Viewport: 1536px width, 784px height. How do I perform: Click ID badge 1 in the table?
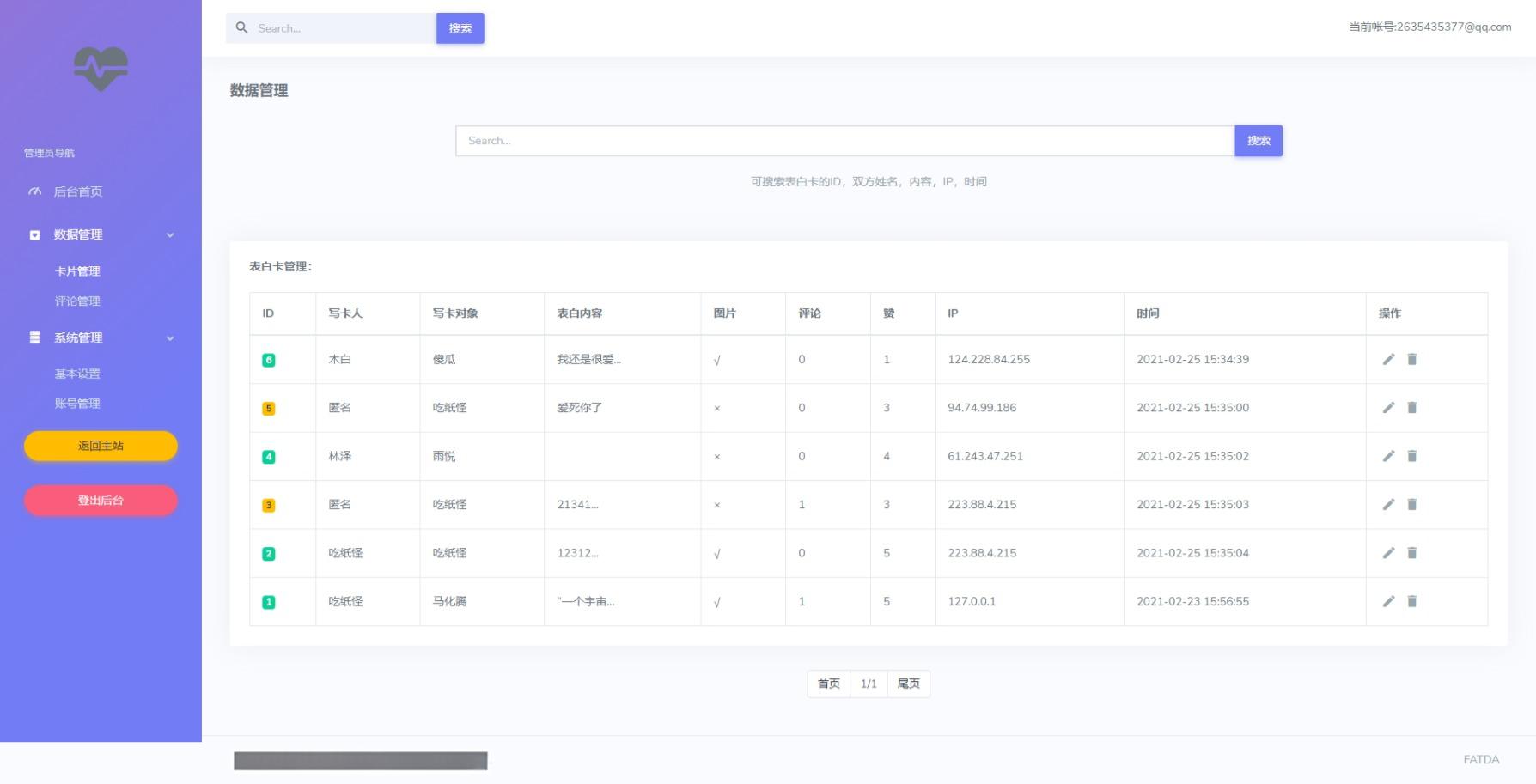click(x=269, y=602)
